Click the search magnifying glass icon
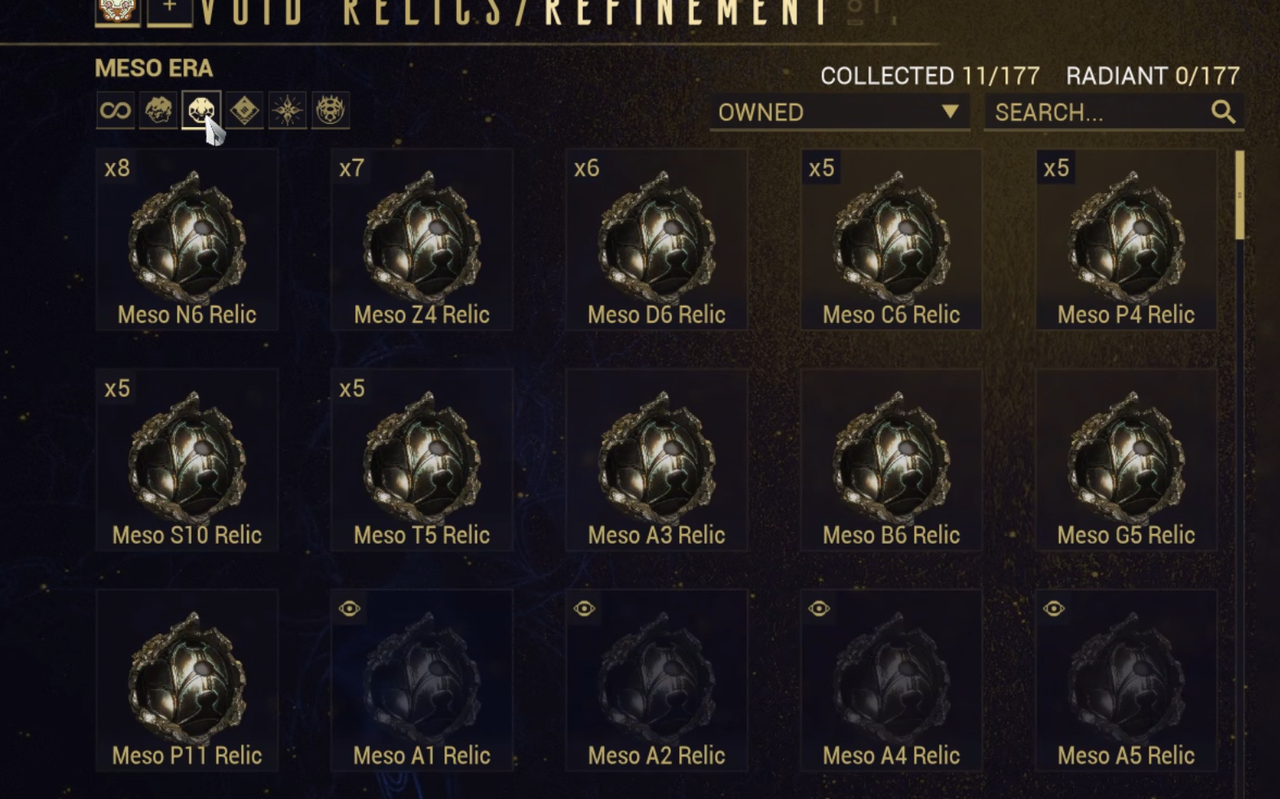This screenshot has width=1280, height=799. (1223, 112)
